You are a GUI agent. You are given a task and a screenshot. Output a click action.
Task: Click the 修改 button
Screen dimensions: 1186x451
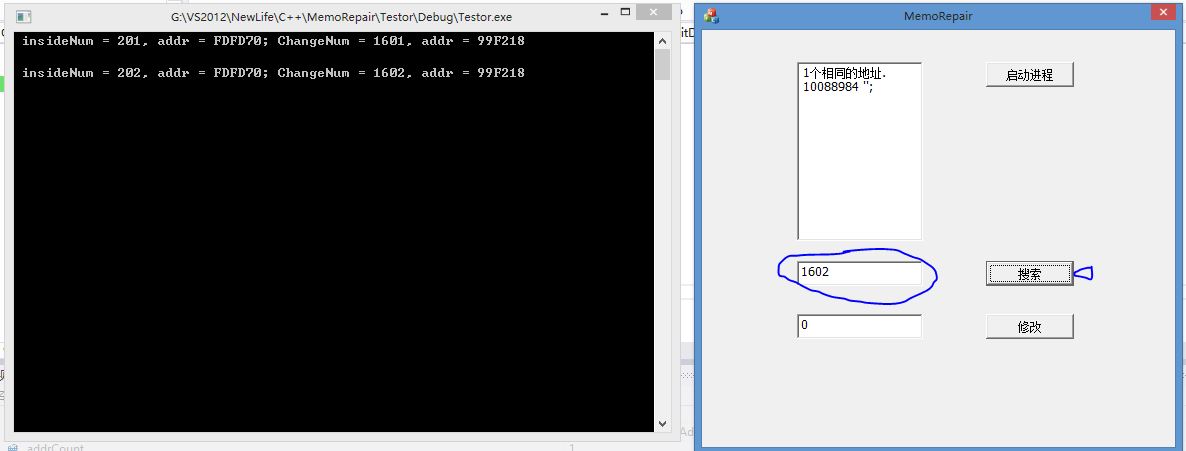(x=1029, y=327)
